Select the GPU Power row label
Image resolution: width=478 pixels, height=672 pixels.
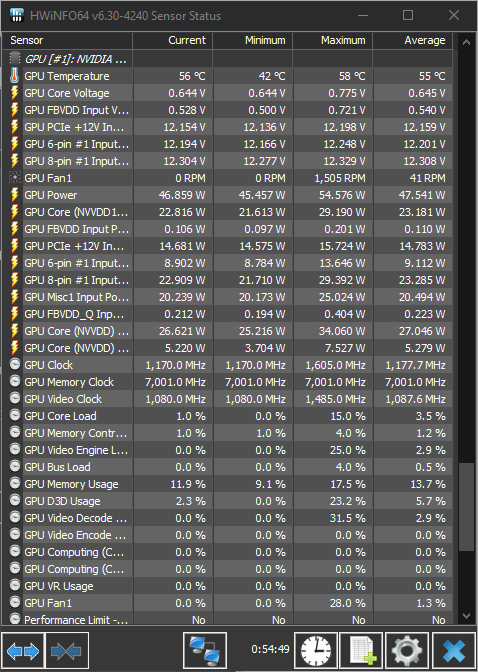51,195
